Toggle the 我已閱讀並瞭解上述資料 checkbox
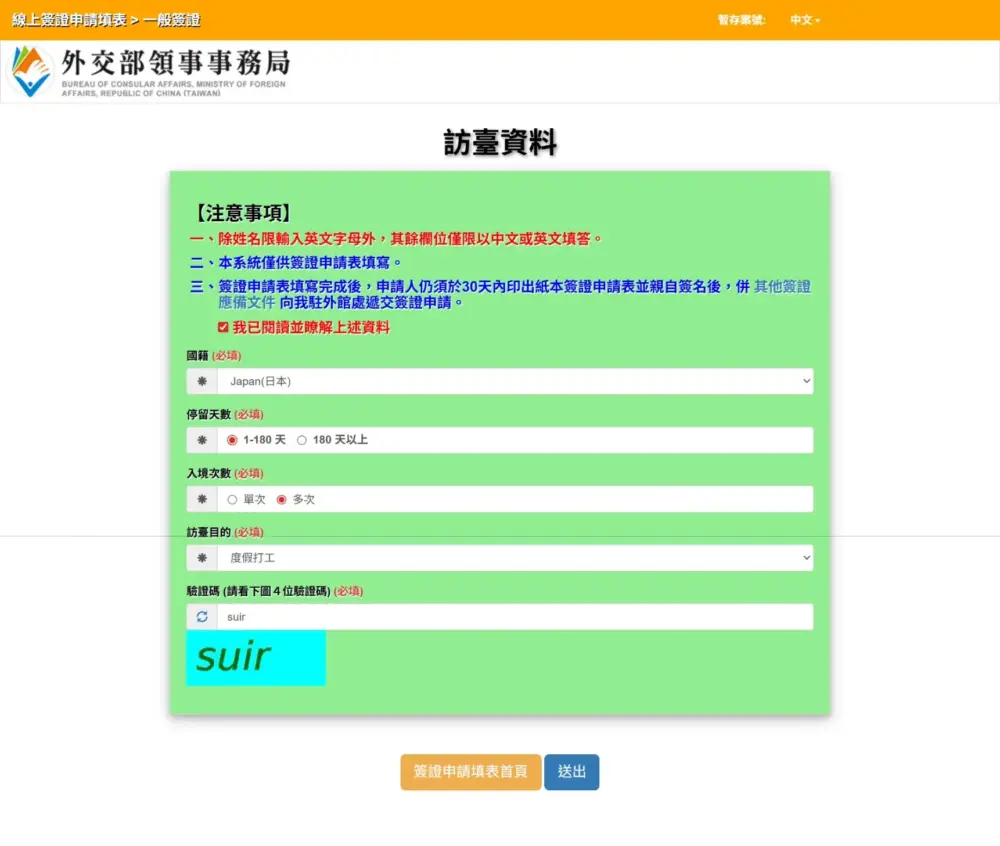Image resolution: width=1000 pixels, height=846 pixels. pyautogui.click(x=223, y=327)
